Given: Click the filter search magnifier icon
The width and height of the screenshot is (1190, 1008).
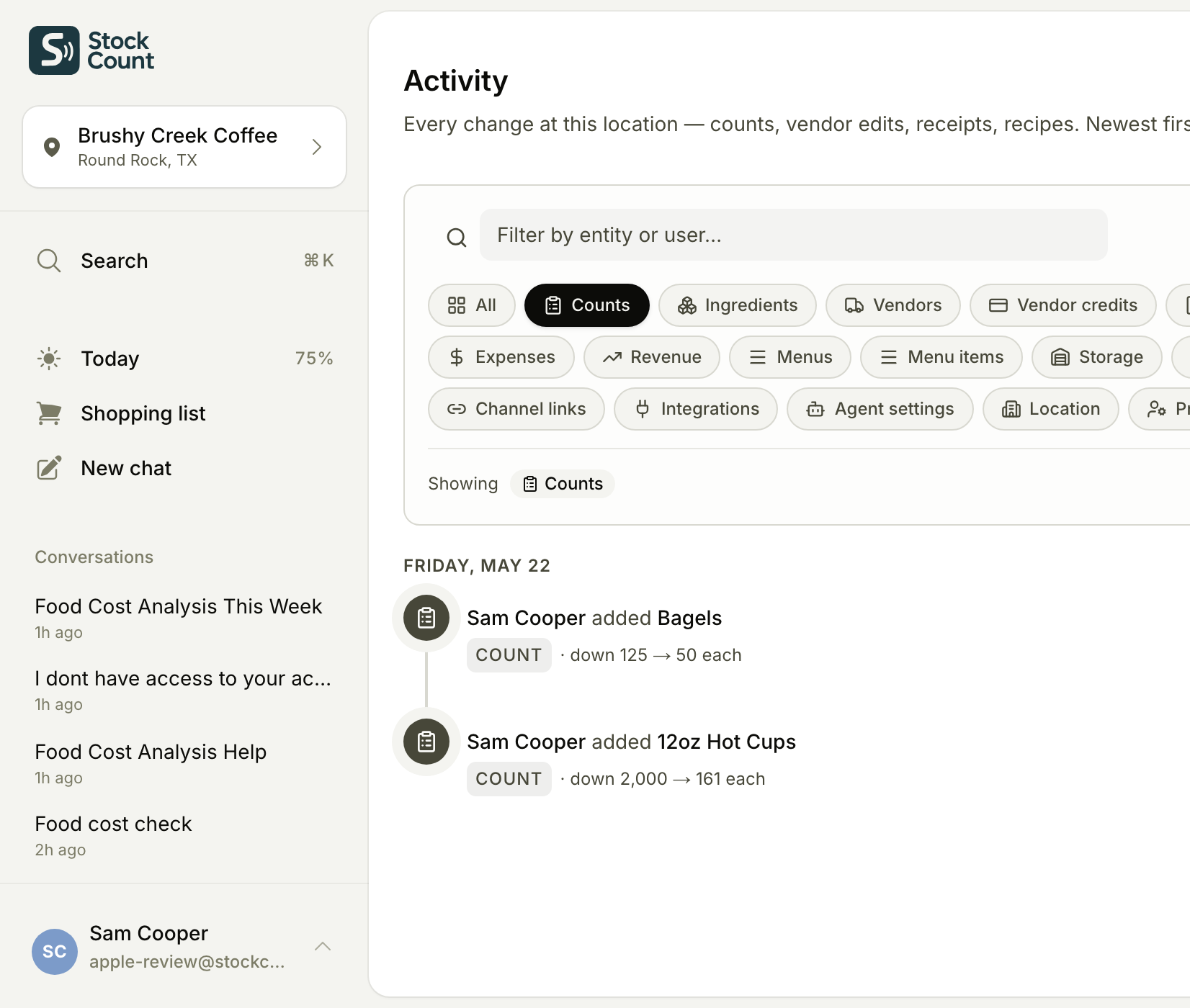Looking at the screenshot, I should (457, 237).
